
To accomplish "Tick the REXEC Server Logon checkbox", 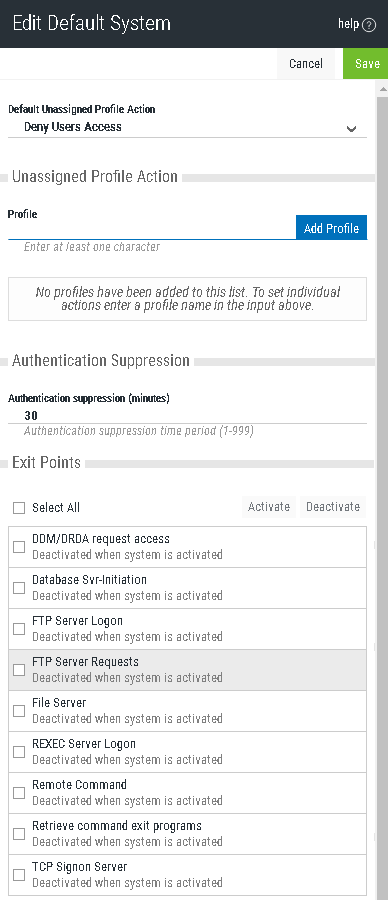I will coord(19,752).
